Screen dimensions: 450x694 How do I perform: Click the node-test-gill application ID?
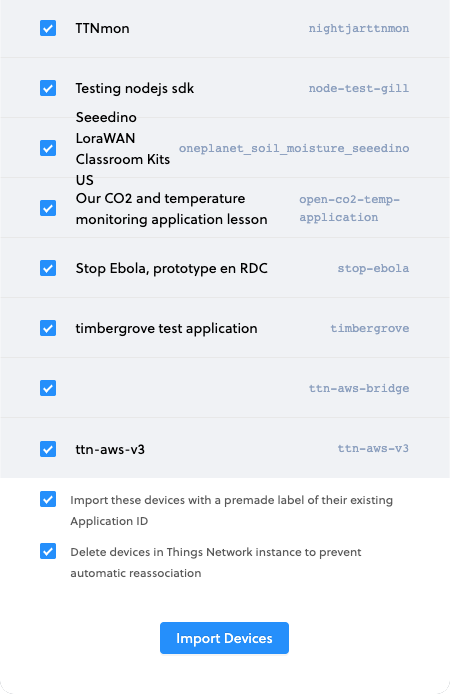pyautogui.click(x=359, y=89)
